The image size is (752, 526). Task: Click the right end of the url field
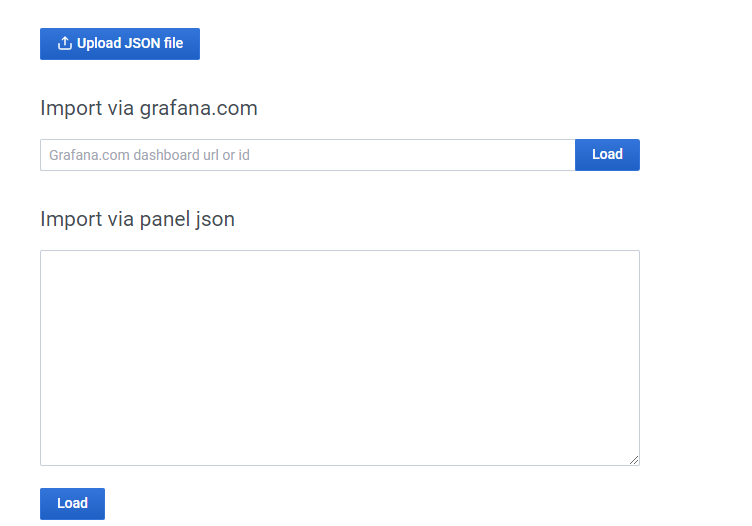pyautogui.click(x=562, y=155)
